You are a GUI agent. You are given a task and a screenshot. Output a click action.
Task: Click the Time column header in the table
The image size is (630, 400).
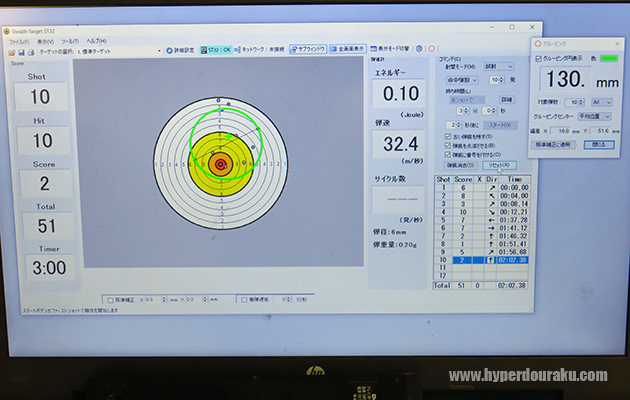515,180
